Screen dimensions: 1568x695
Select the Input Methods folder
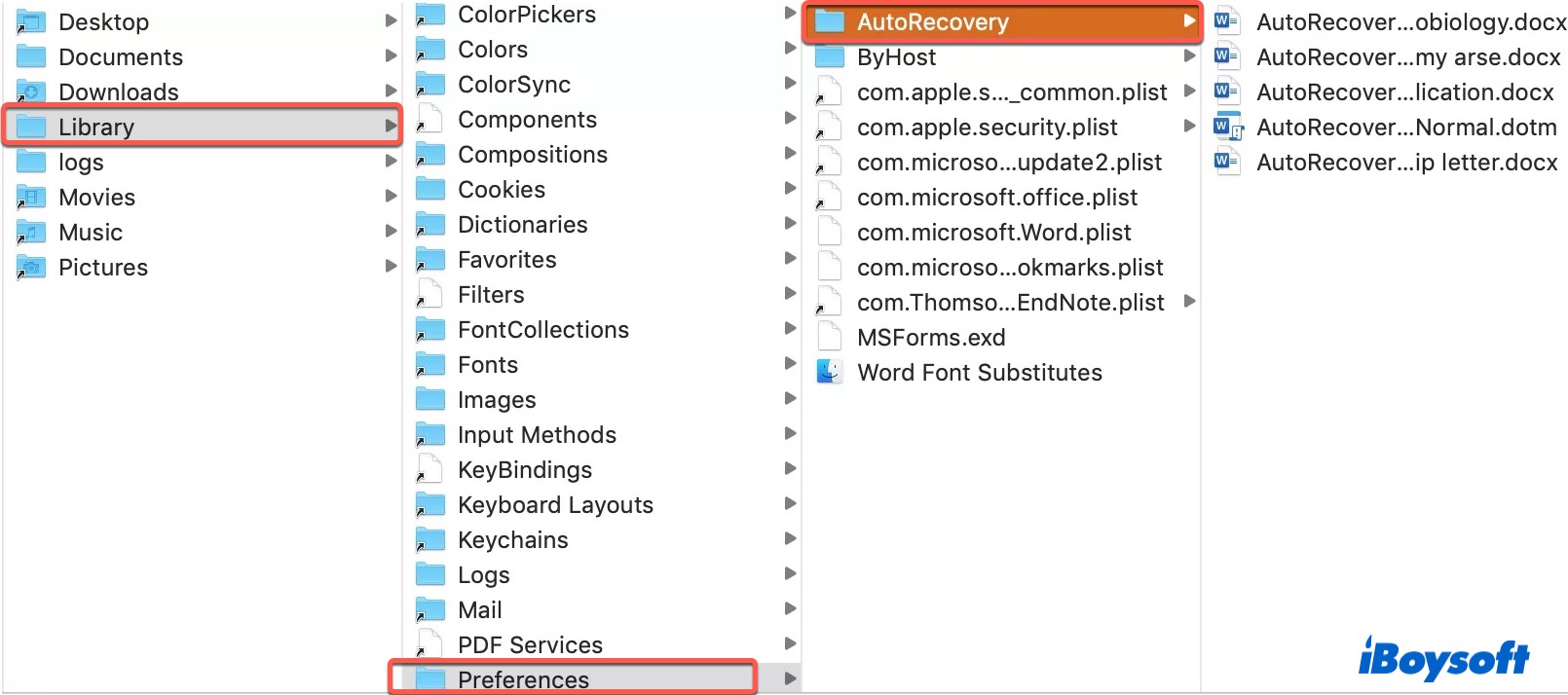(429, 434)
